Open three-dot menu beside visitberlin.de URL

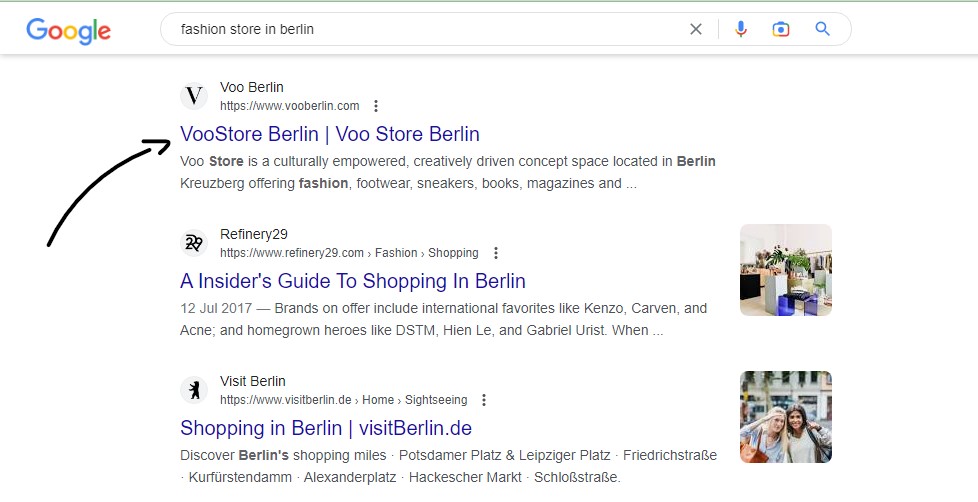(484, 400)
